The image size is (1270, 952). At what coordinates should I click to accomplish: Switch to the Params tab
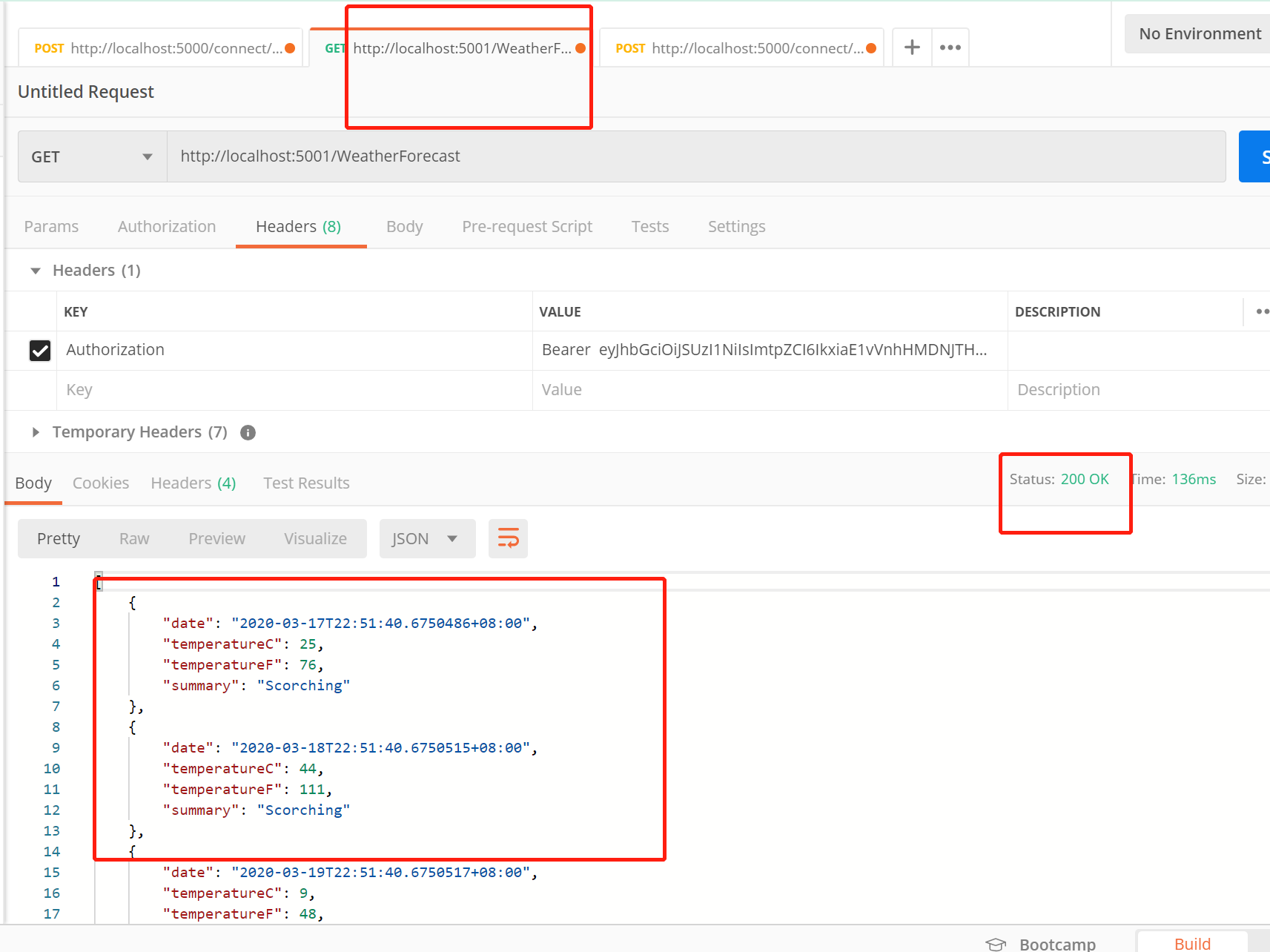51,226
